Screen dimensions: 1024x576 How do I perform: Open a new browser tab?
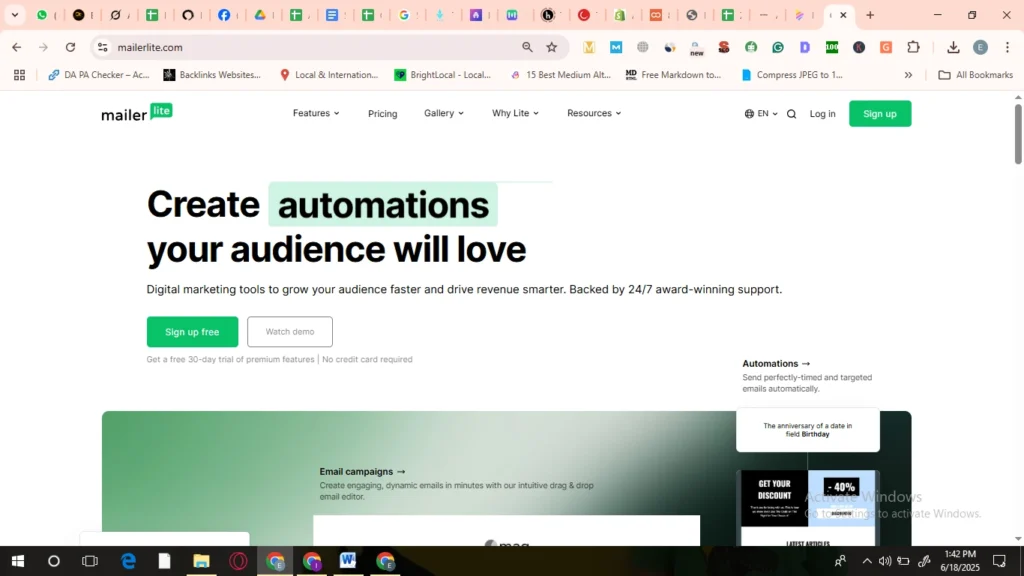pos(870,15)
